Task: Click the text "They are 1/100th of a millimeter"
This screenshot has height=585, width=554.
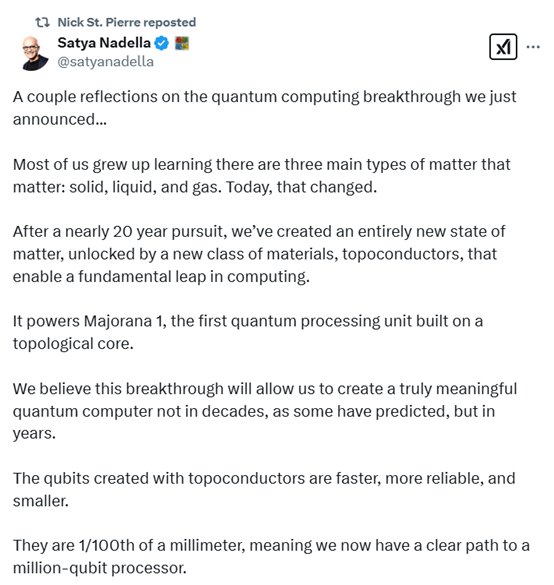Action: (x=129, y=545)
